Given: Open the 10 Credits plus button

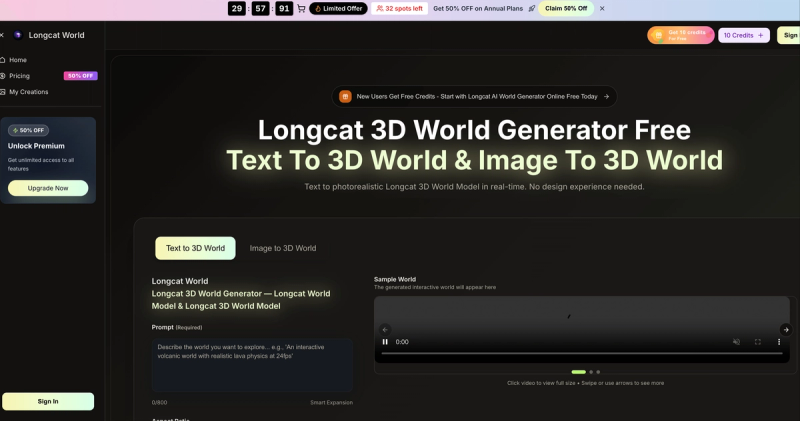Looking at the screenshot, I should coord(744,35).
